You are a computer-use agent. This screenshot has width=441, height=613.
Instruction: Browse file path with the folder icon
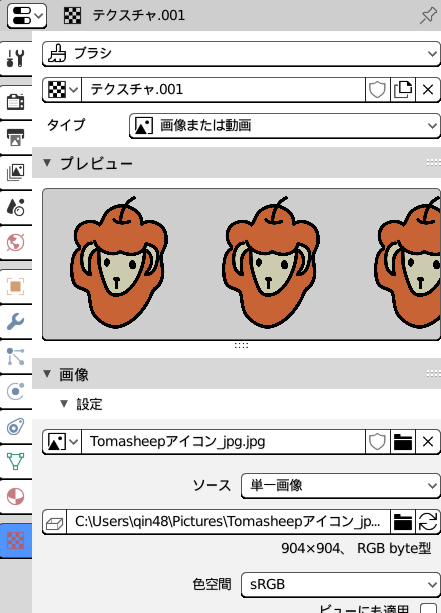tap(403, 522)
